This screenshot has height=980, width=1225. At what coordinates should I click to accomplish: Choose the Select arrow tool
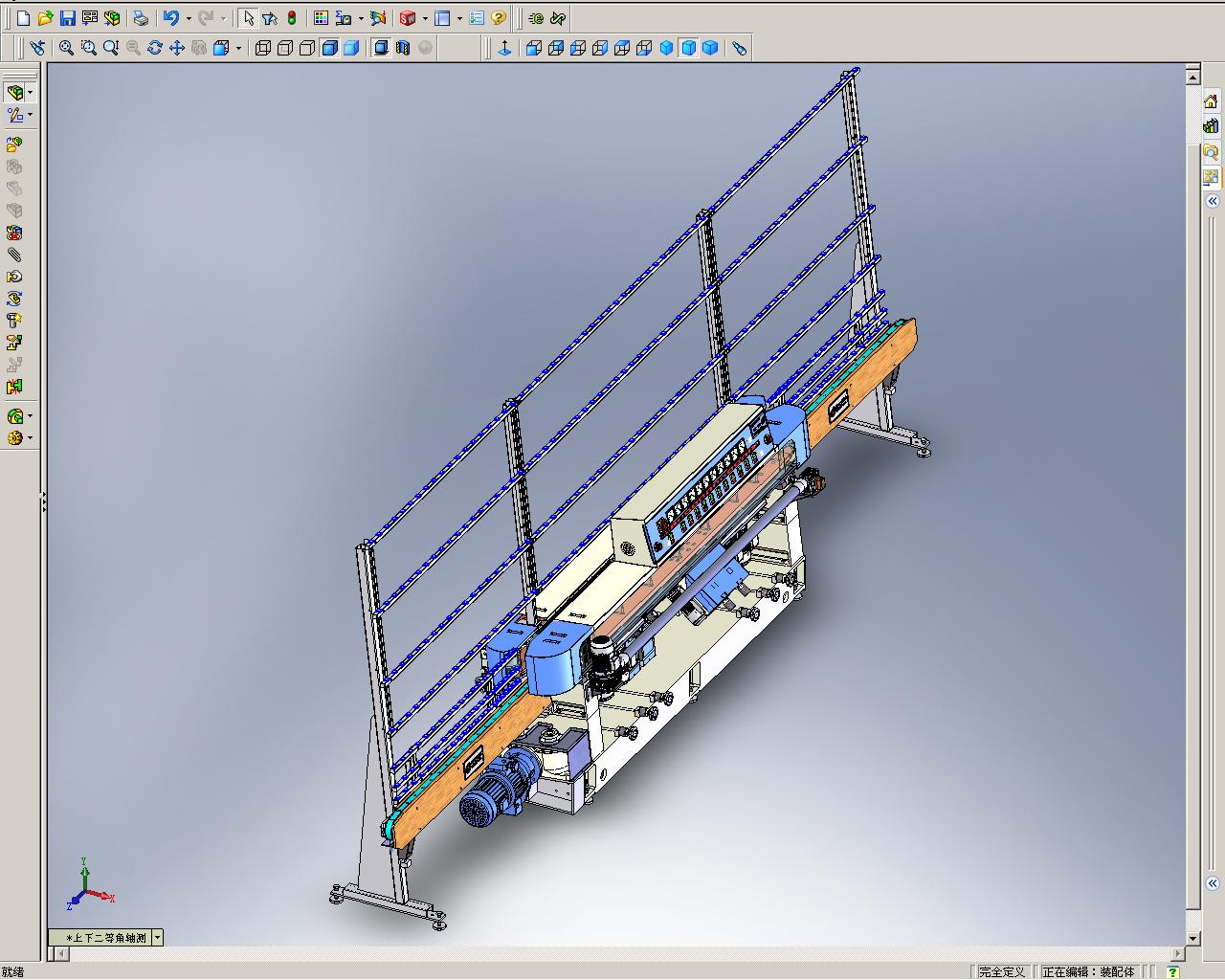[x=249, y=18]
